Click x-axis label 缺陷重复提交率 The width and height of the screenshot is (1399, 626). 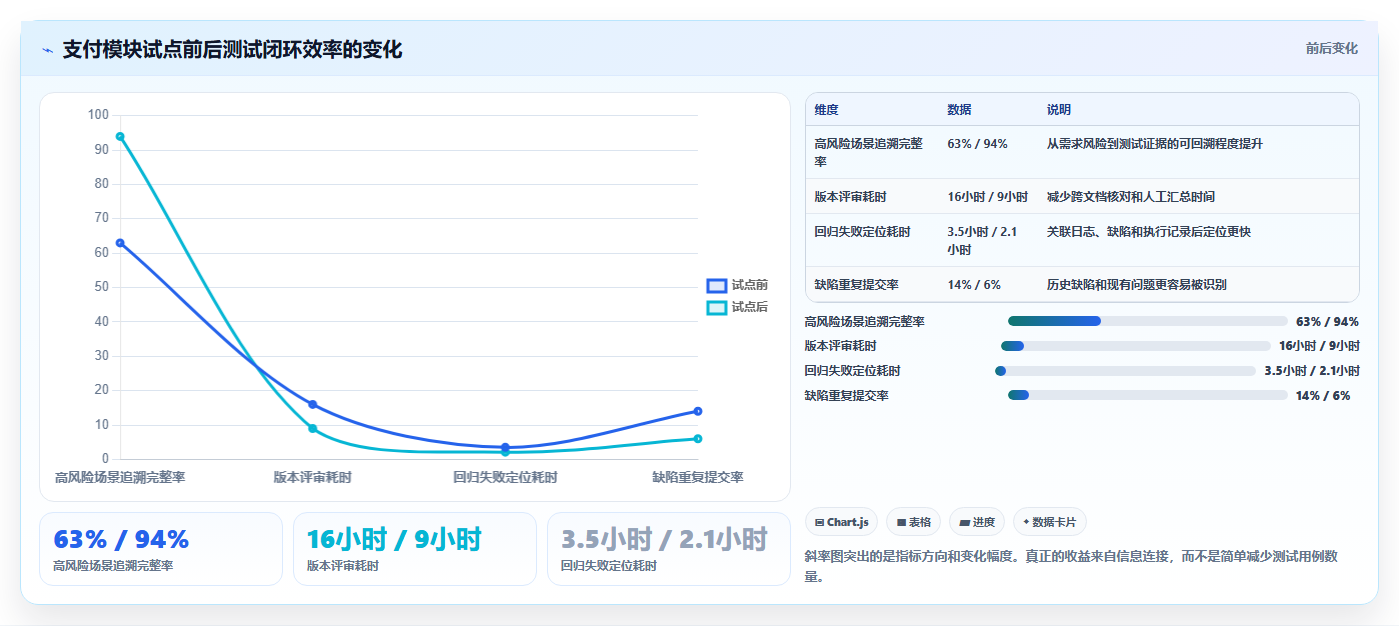coord(698,477)
